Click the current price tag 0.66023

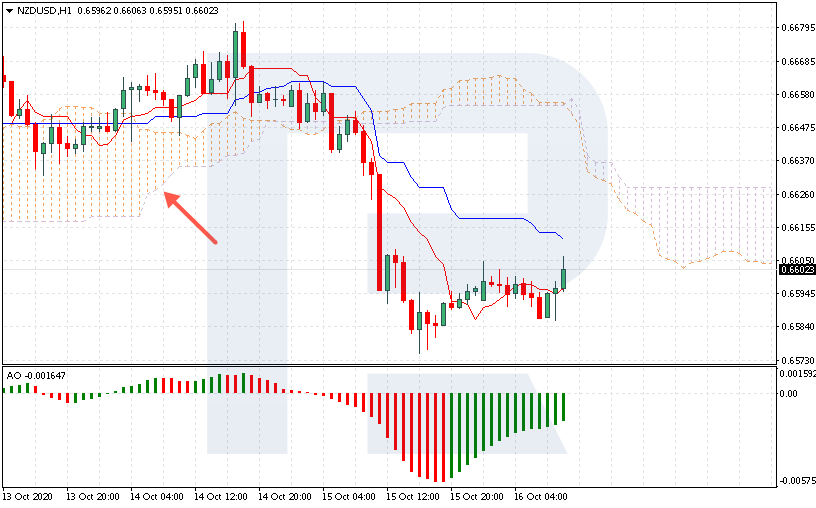click(x=796, y=269)
